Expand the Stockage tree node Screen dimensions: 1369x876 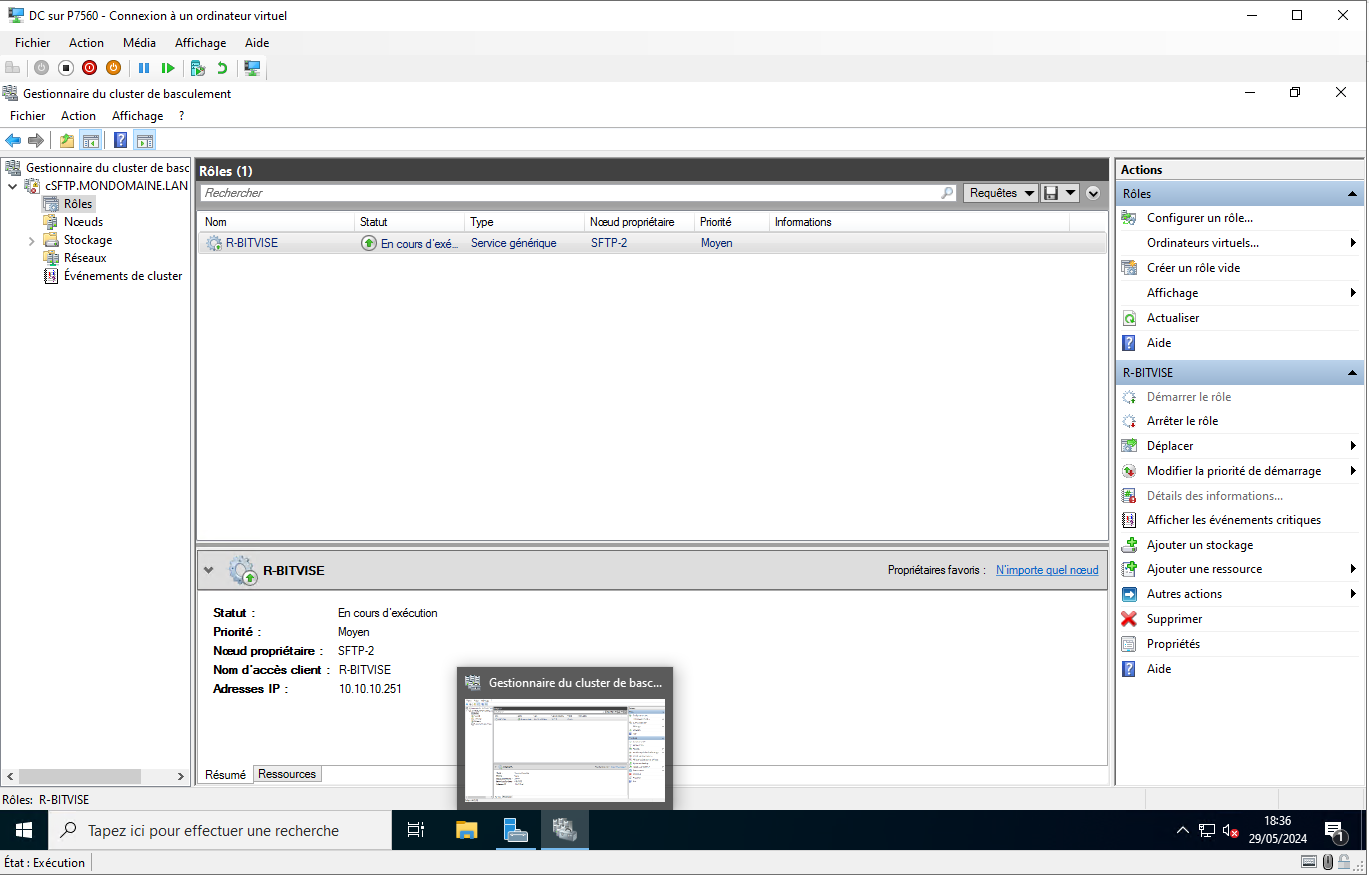coord(31,241)
